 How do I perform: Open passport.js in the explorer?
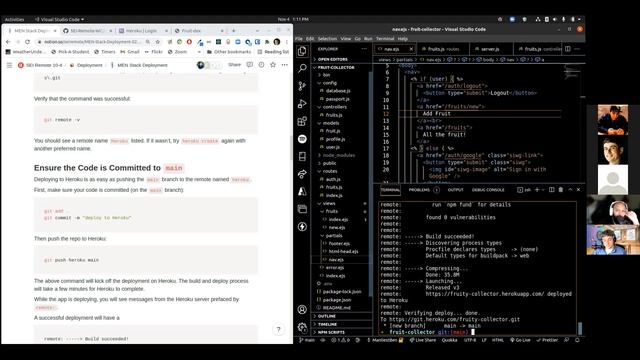pyautogui.click(x=337, y=99)
